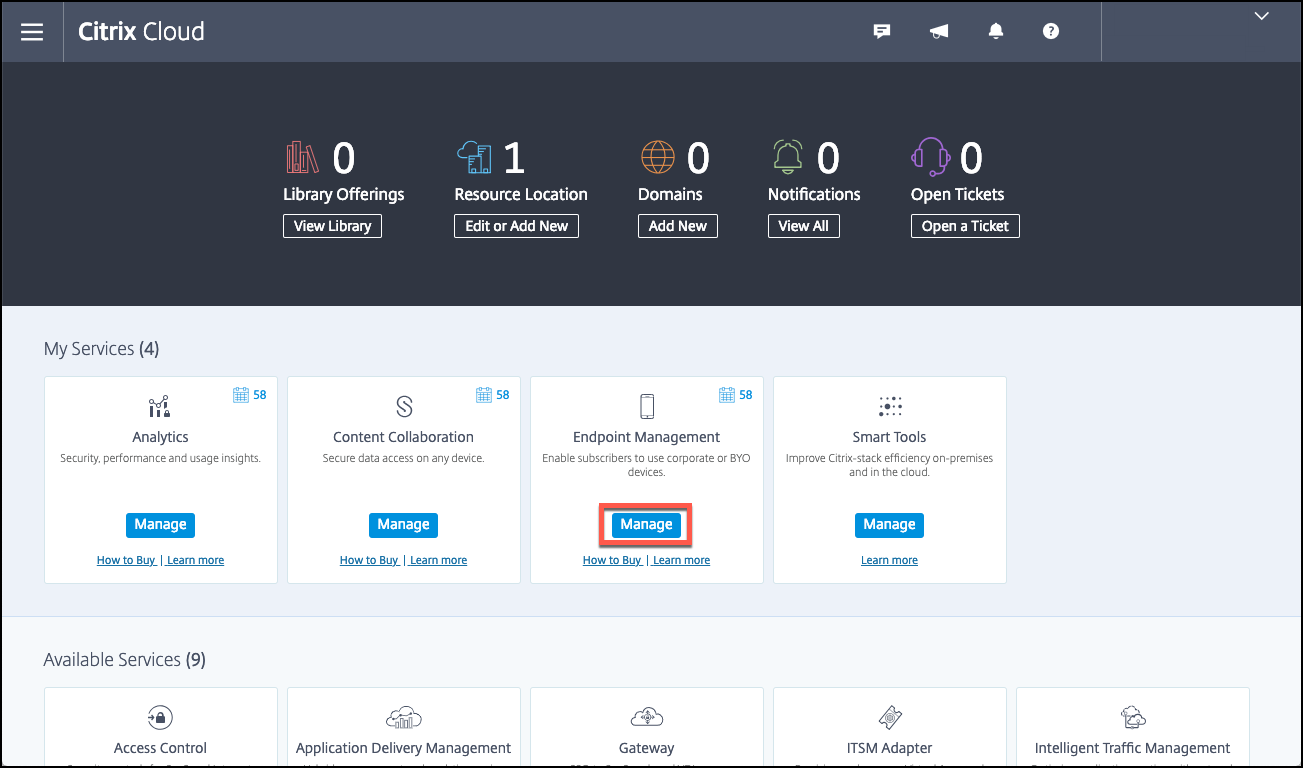Manage the Analytics service
The height and width of the screenshot is (768, 1303).
coord(160,525)
